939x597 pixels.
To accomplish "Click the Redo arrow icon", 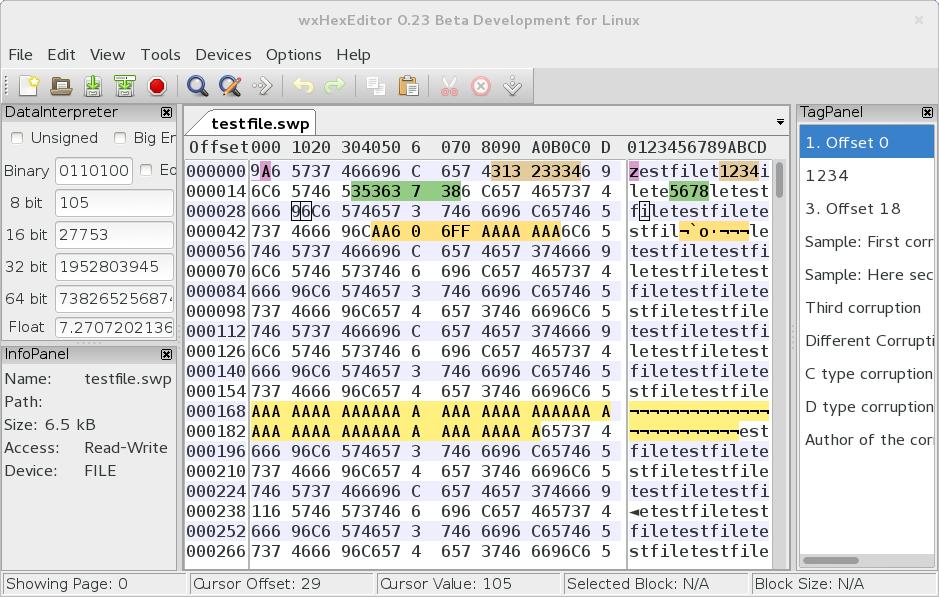I will pos(335,86).
